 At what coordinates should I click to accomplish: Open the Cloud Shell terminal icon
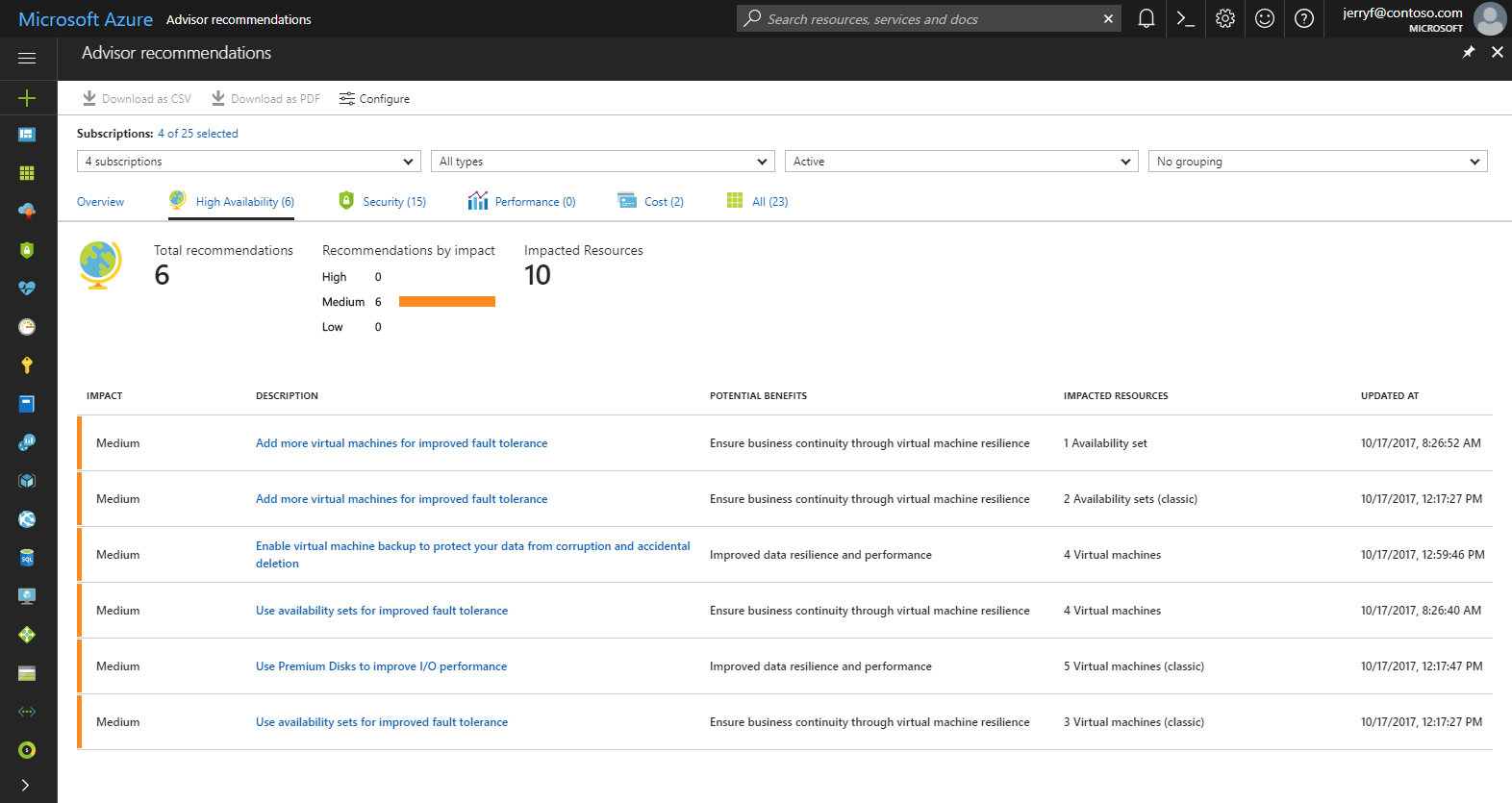pyautogui.click(x=1186, y=18)
